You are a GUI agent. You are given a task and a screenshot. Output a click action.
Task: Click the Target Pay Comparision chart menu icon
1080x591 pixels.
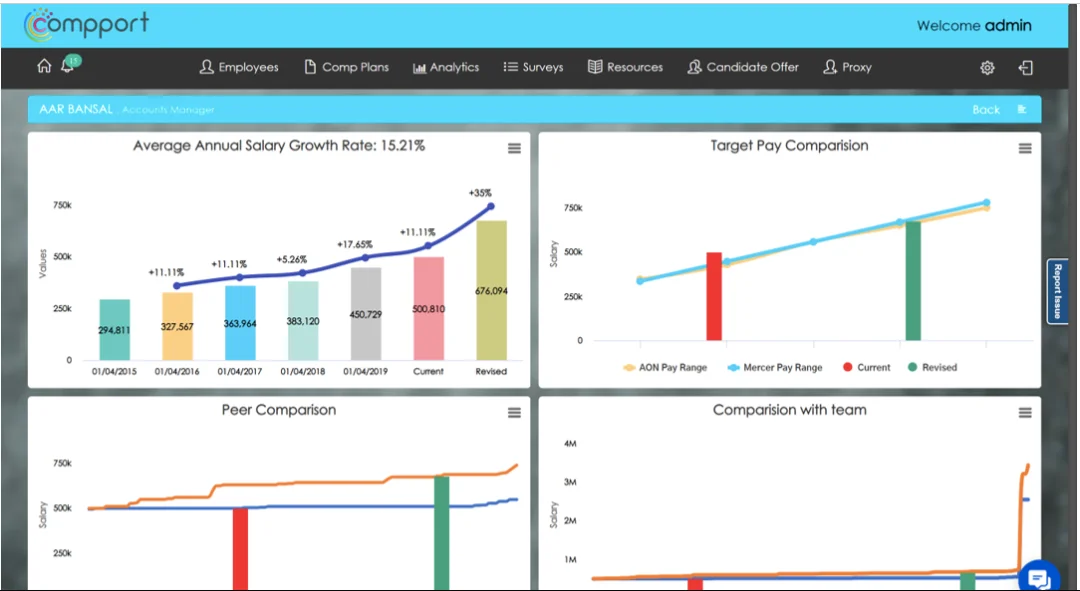click(1025, 148)
